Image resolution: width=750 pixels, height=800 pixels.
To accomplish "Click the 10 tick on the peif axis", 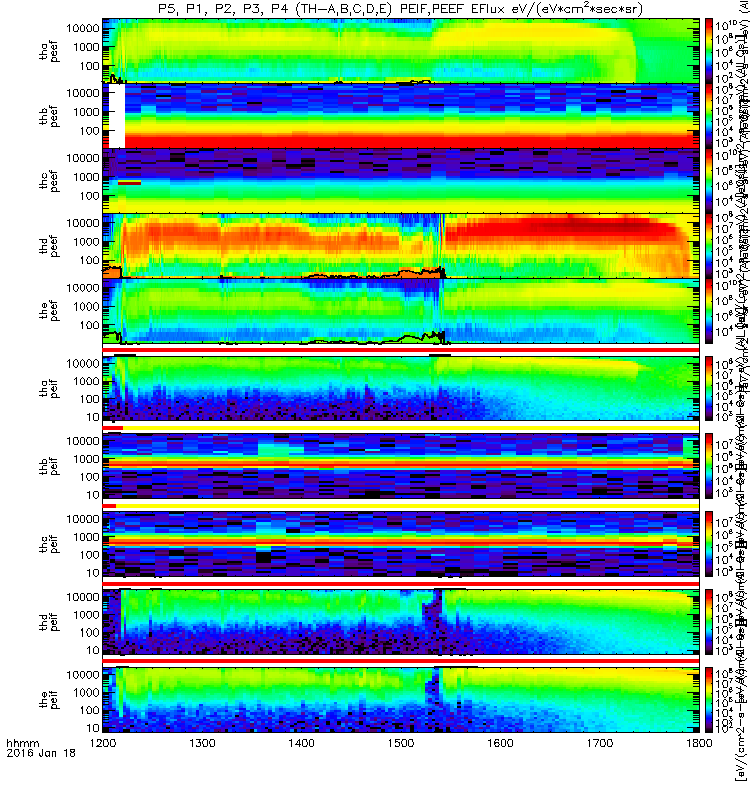I will [x=93, y=728].
